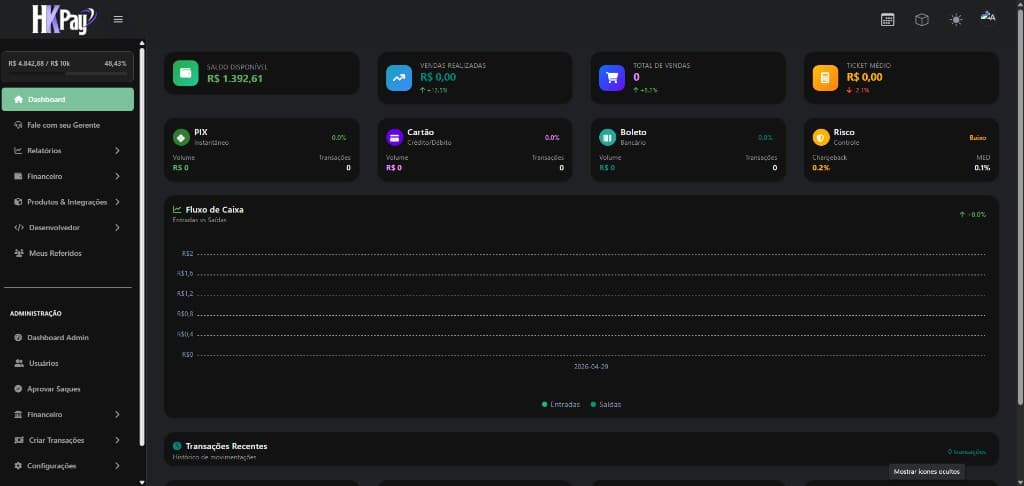
Task: Click the Total de Vendas value 0
Action: tap(636, 77)
